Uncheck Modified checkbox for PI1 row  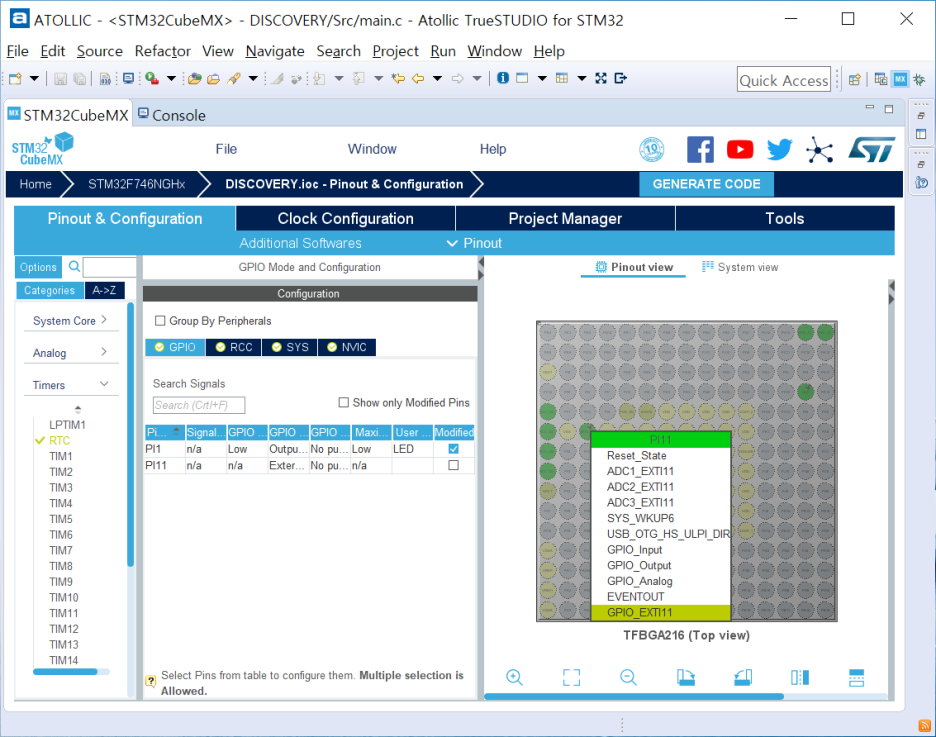pos(454,449)
